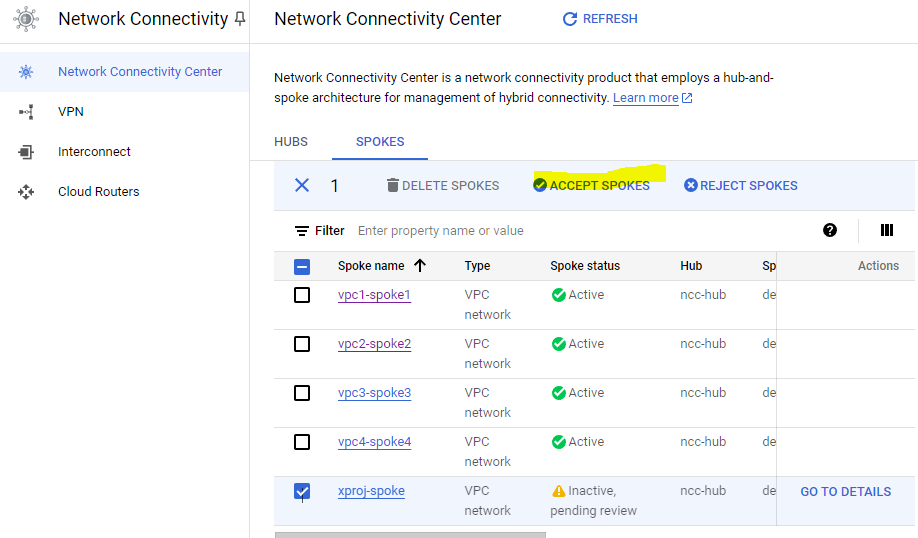Click the Refresh circular arrow icon
918x538 pixels.
tap(570, 19)
